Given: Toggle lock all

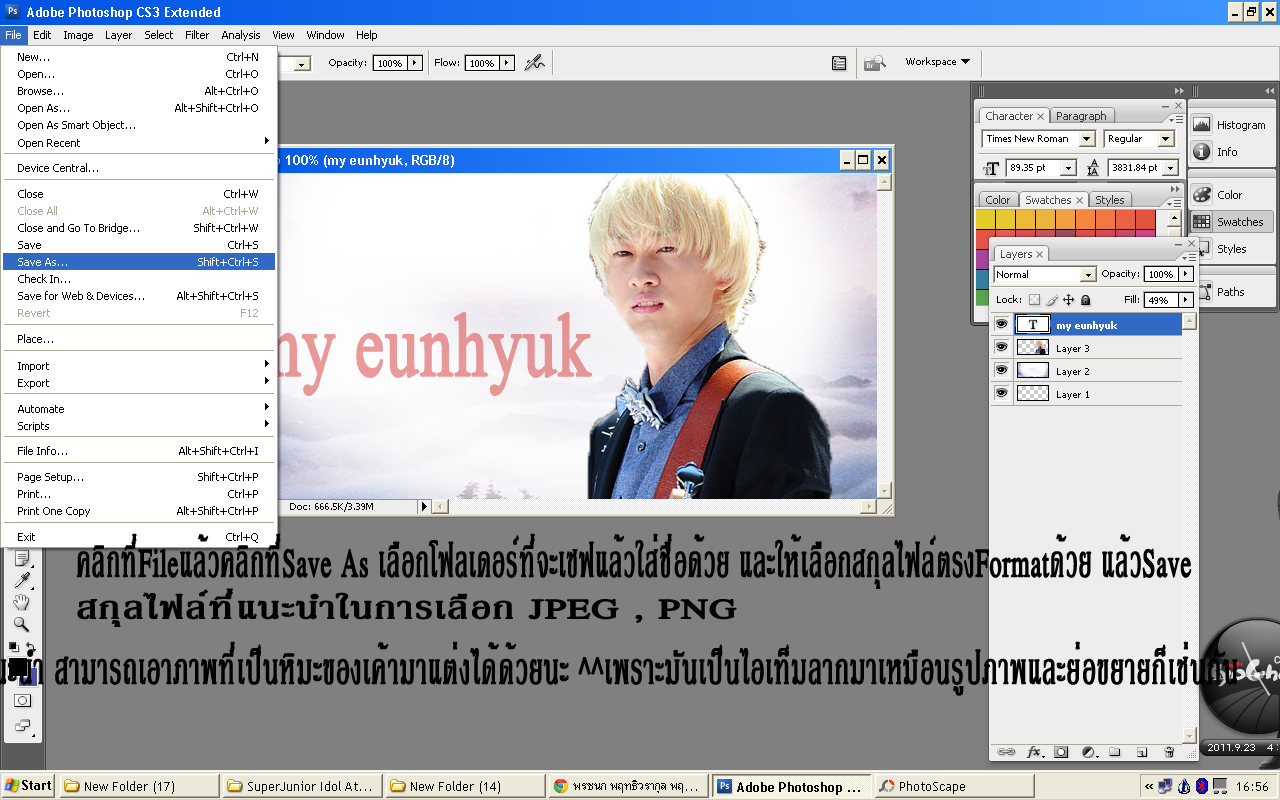Looking at the screenshot, I should point(1085,300).
